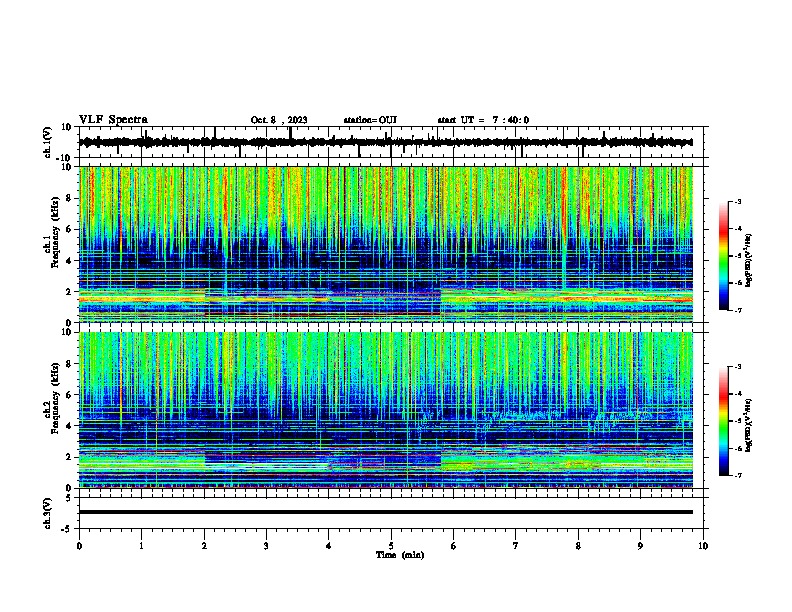This screenshot has height=612, width=792.
Task: Click the "-7" label on ch.2 color bar
Action: 737,475
